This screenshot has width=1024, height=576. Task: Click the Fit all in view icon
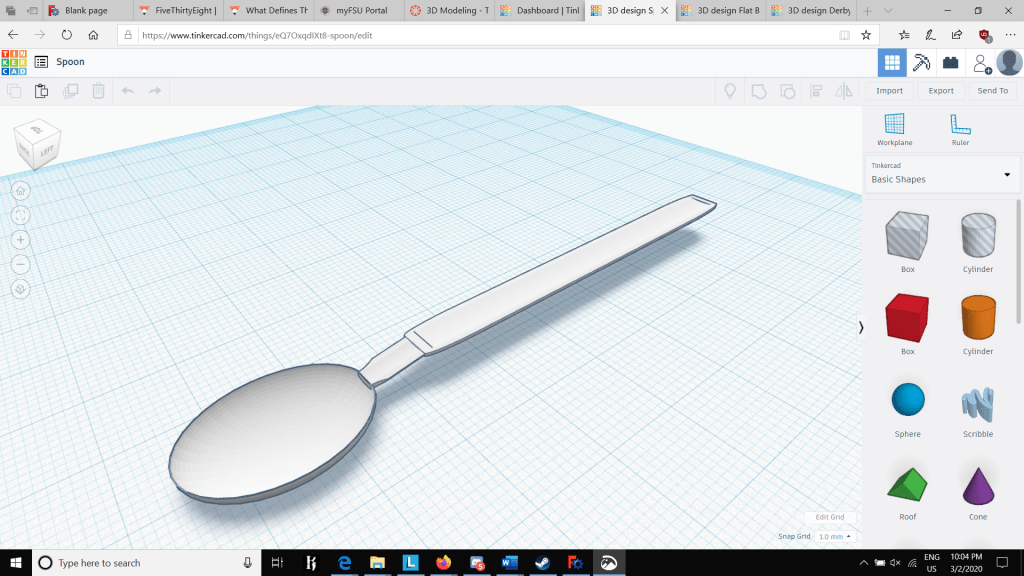21,215
